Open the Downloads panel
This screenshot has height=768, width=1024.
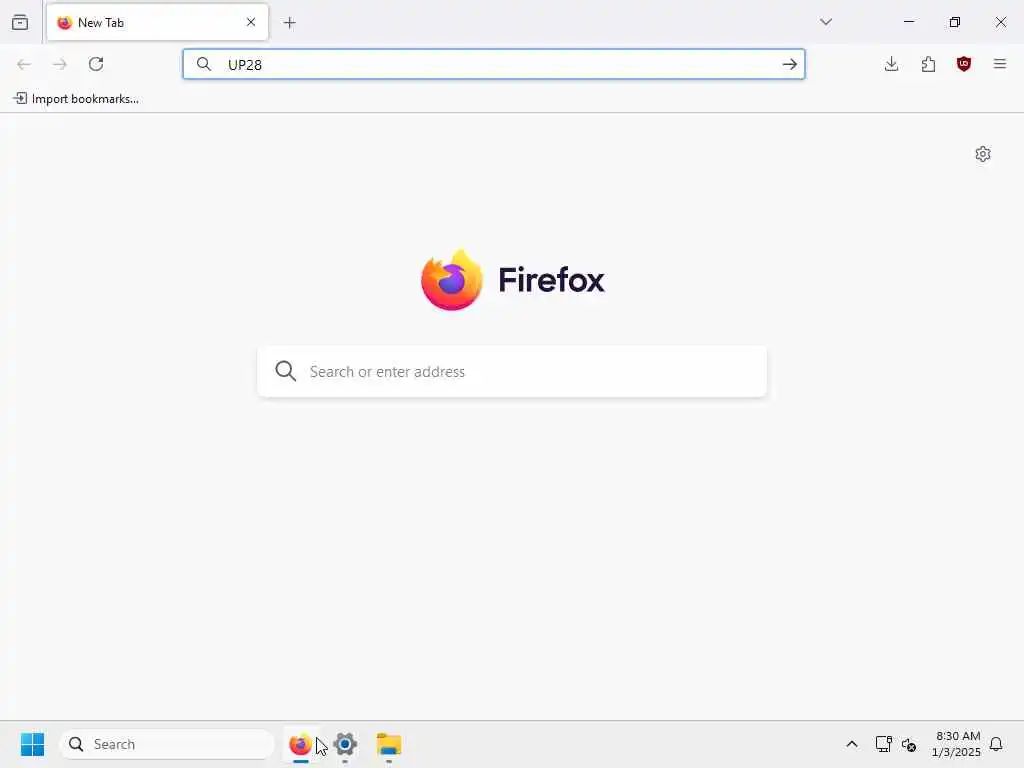pos(891,64)
